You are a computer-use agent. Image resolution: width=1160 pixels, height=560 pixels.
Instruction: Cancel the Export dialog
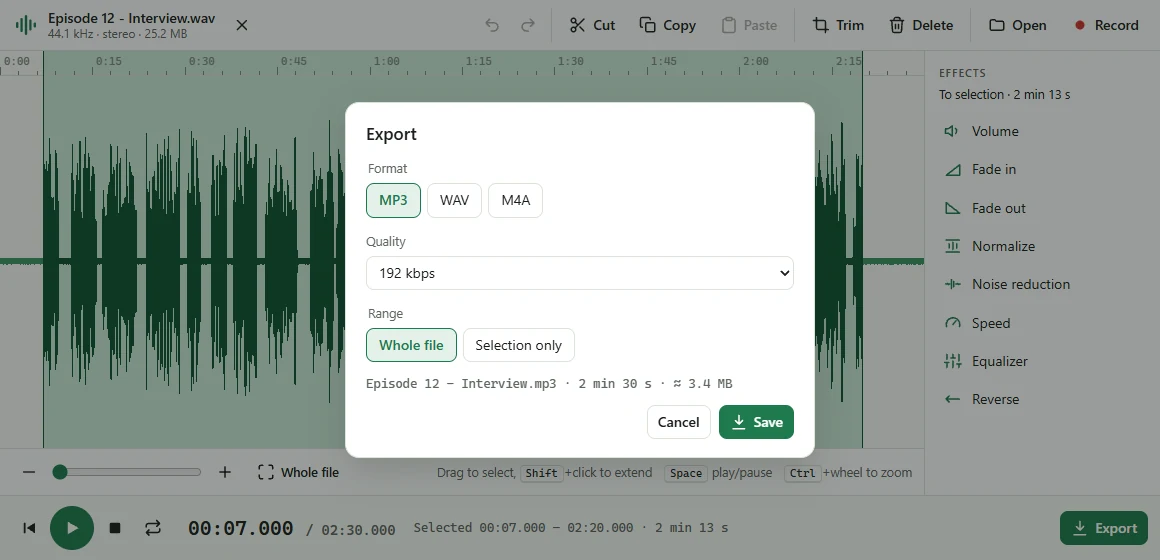click(x=678, y=422)
